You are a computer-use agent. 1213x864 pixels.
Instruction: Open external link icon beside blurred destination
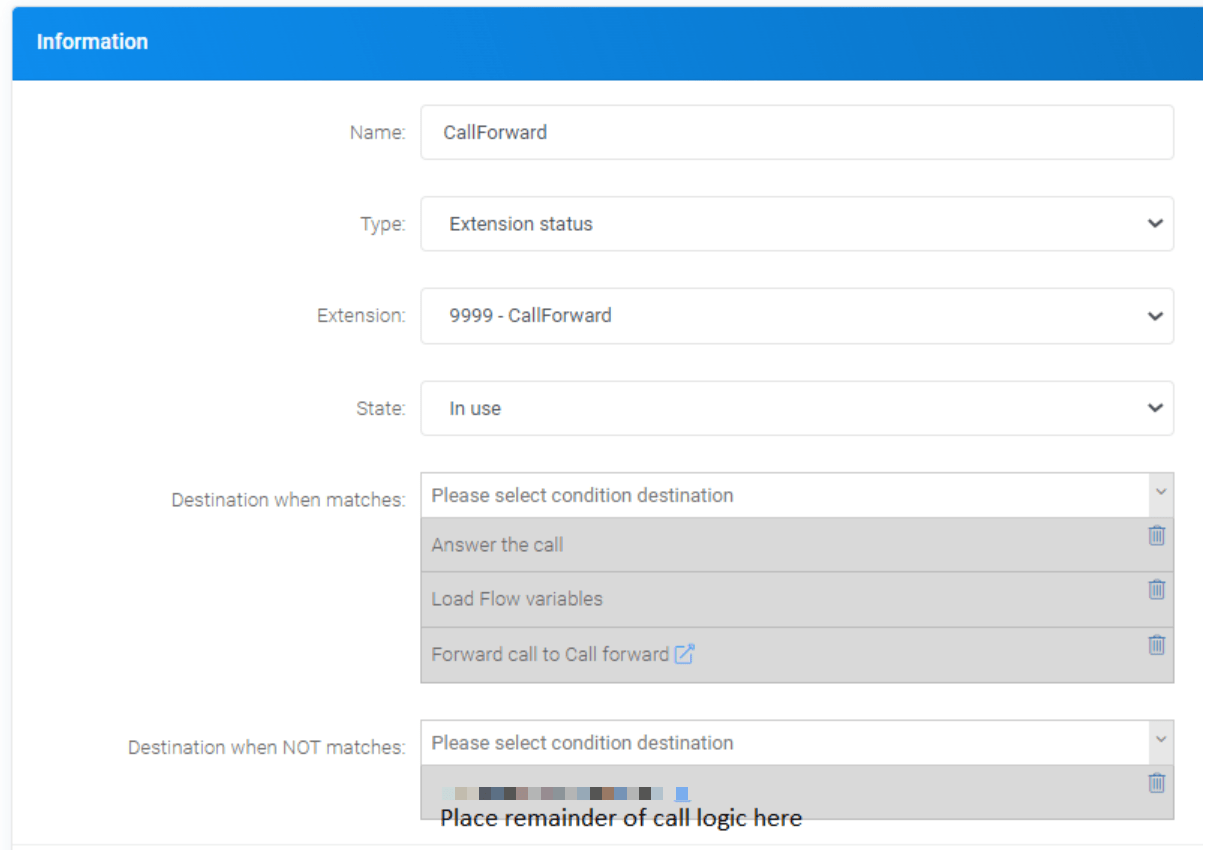coord(682,794)
